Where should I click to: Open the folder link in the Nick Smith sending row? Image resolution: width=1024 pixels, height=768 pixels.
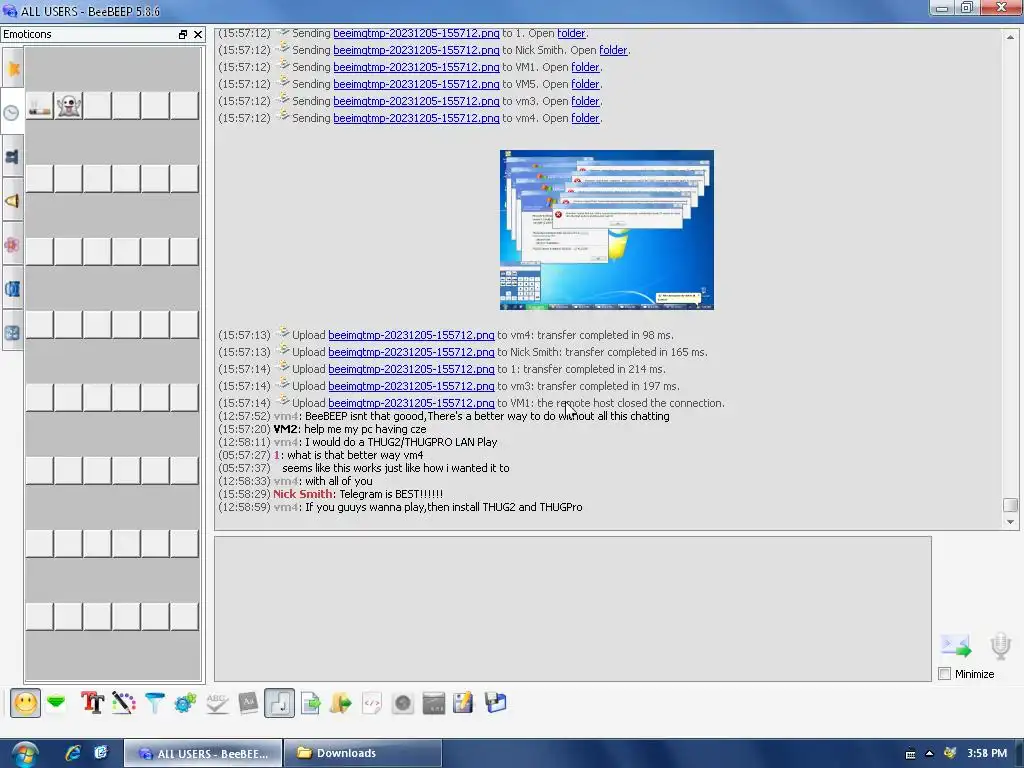(x=613, y=50)
